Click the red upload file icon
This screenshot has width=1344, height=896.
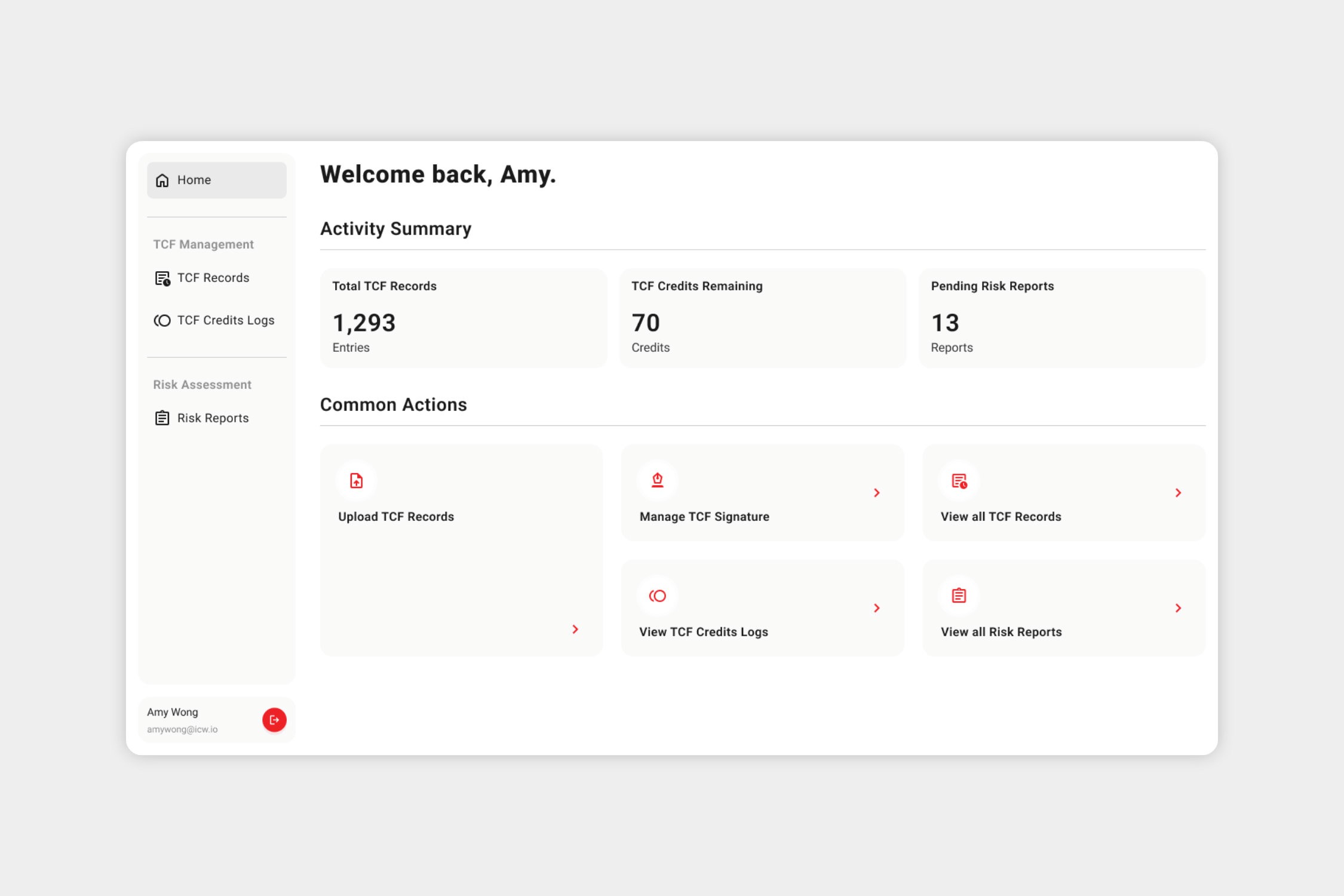pos(357,481)
